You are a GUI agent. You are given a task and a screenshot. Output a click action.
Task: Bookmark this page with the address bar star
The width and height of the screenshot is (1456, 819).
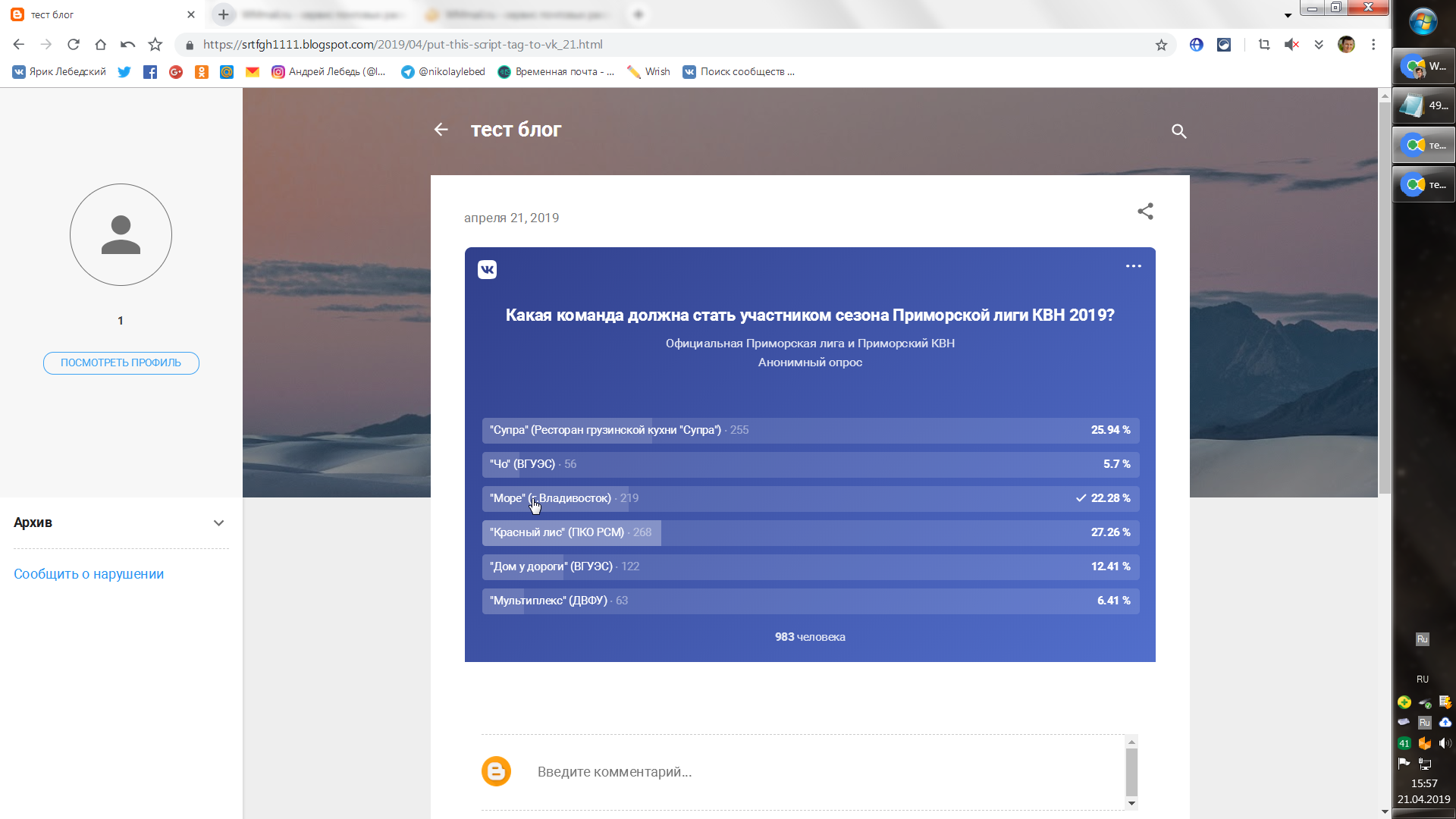1161,45
